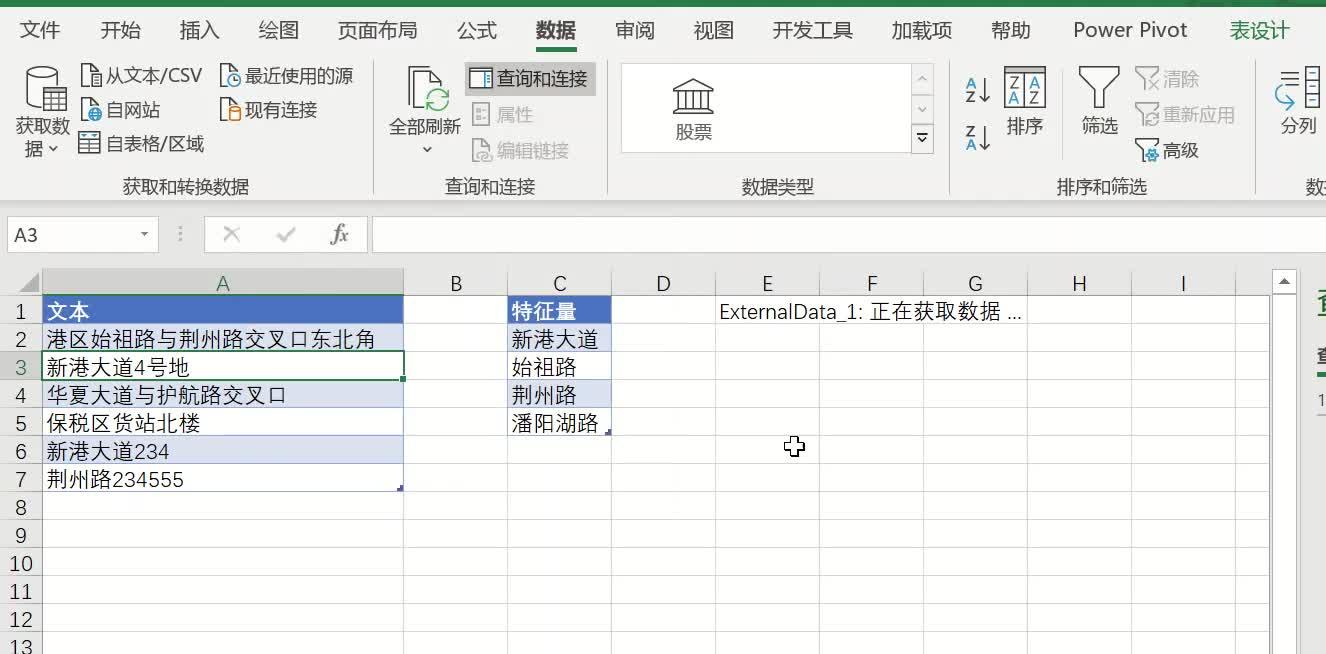Open data from web with 自网站
The width and height of the screenshot is (1326, 654).
point(122,110)
